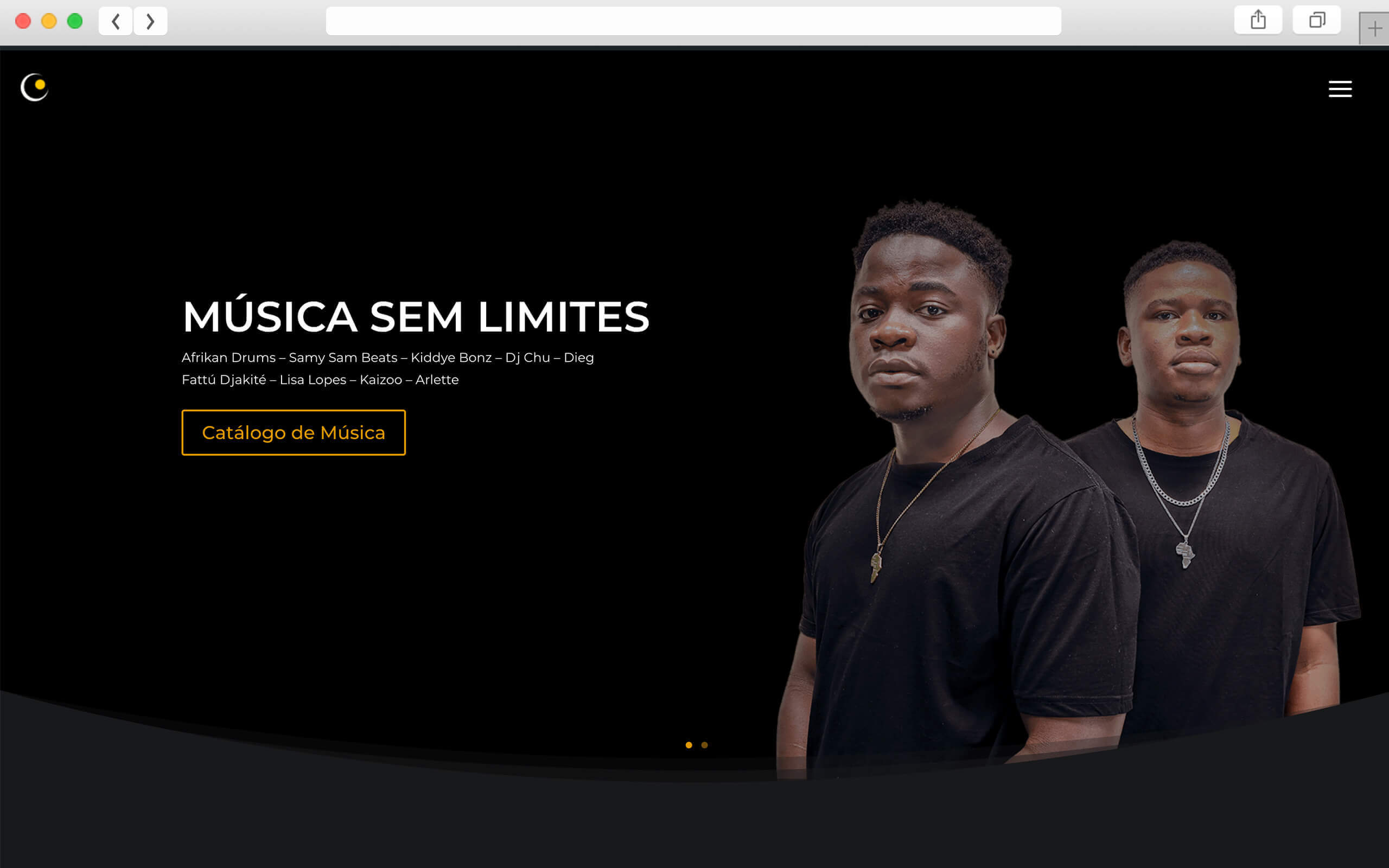
Task: Click the MÚSICA SEM LIMITES heading
Action: [416, 315]
